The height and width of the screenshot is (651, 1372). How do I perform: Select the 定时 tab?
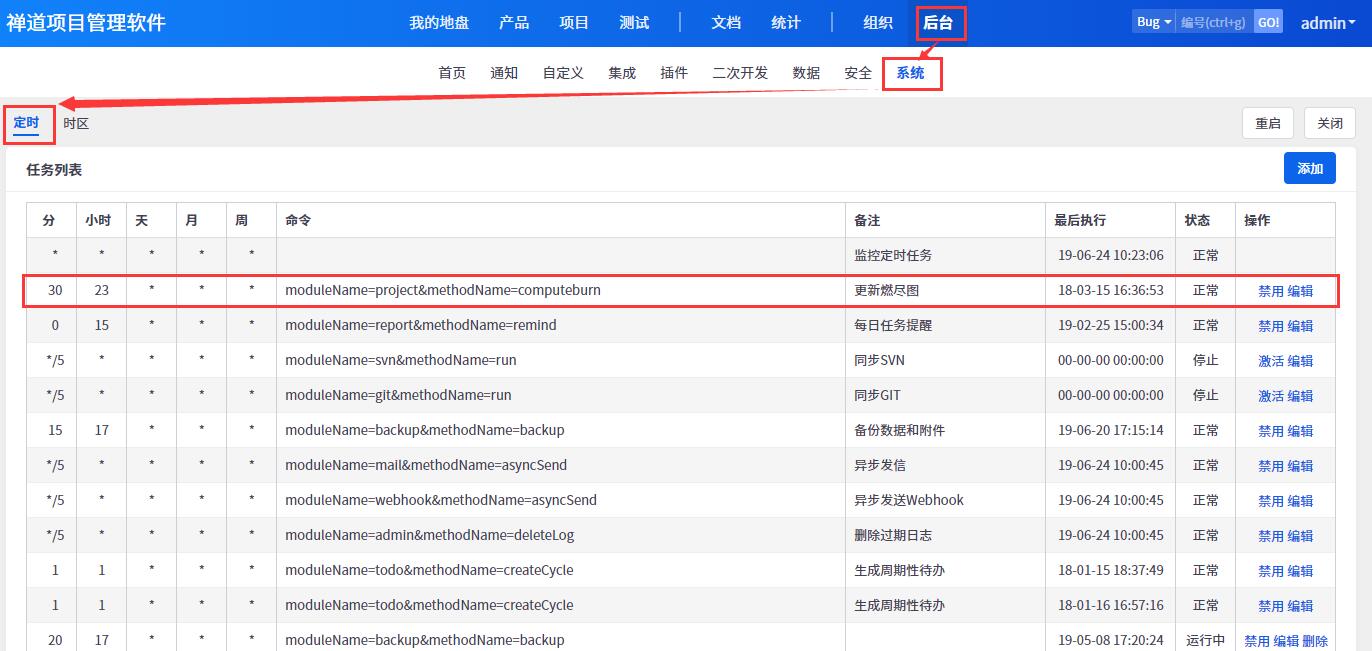point(26,123)
